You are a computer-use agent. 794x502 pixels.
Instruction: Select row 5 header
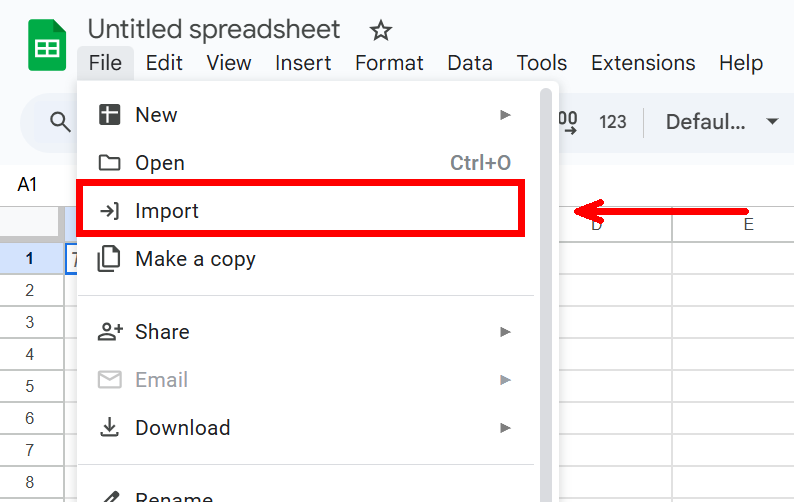30,386
